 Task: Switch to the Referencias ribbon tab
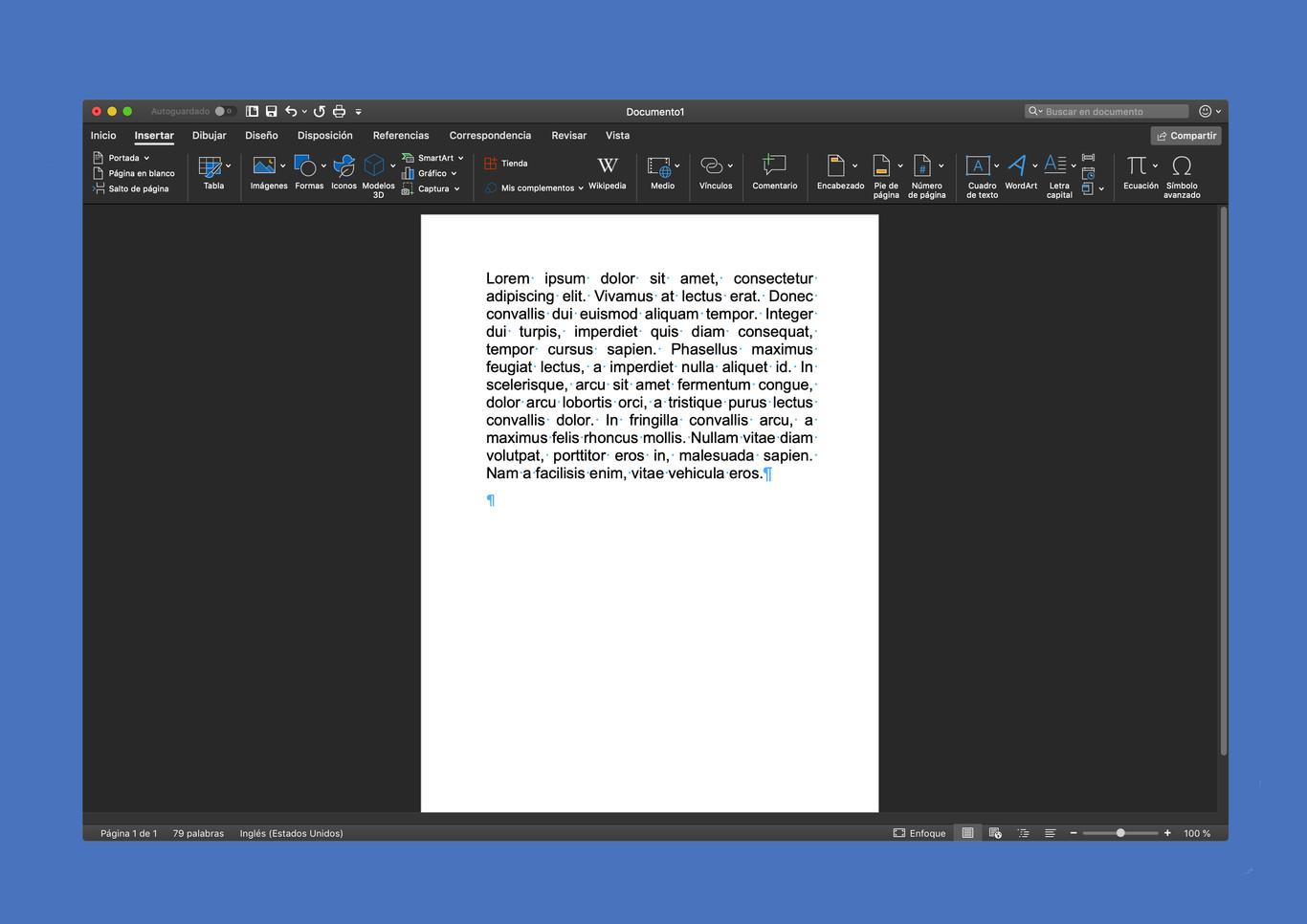tap(401, 135)
